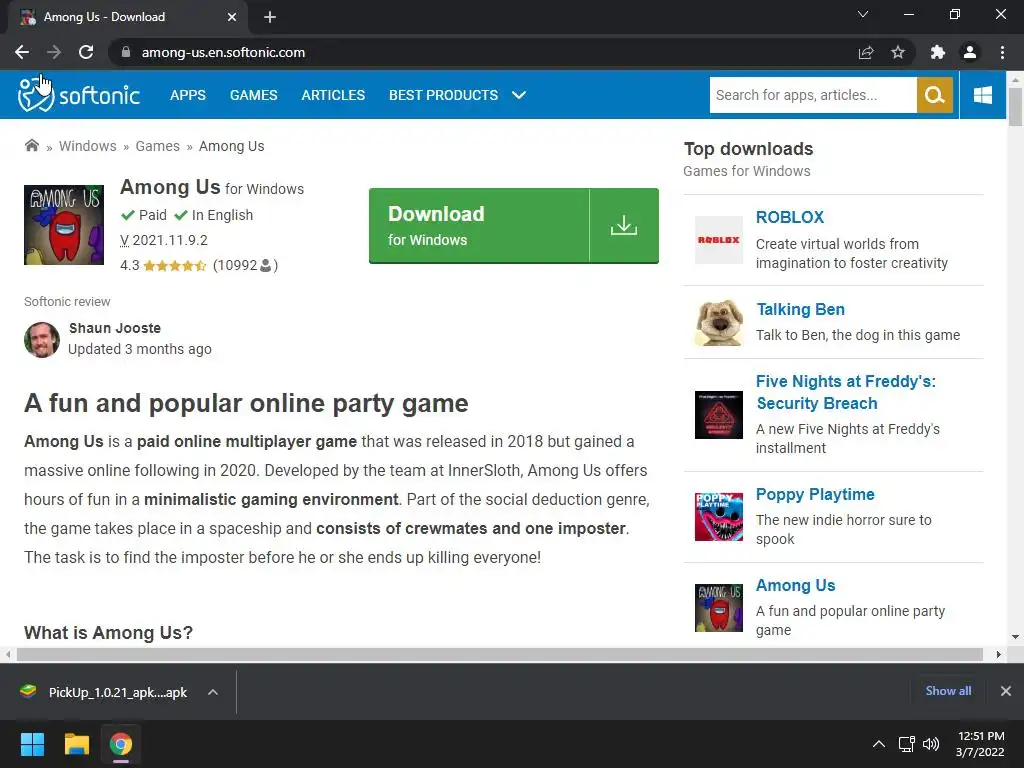This screenshot has width=1024, height=768.
Task: Open the Among Us link in Top downloads
Action: pyautogui.click(x=795, y=585)
